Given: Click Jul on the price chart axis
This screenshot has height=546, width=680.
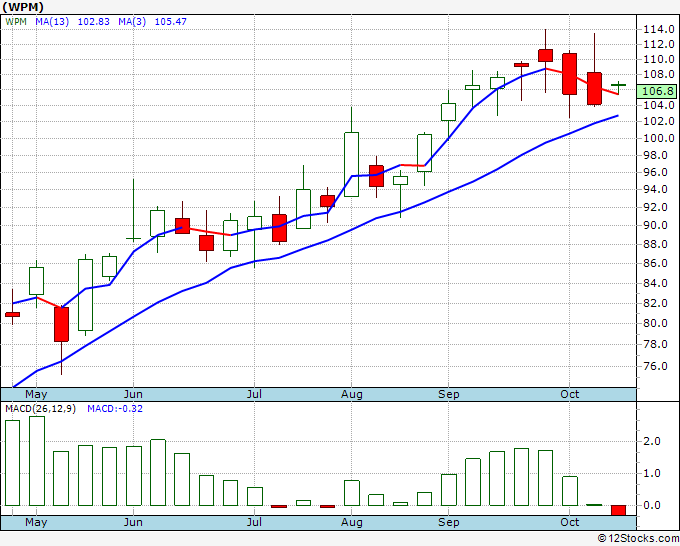Looking at the screenshot, I should [254, 394].
